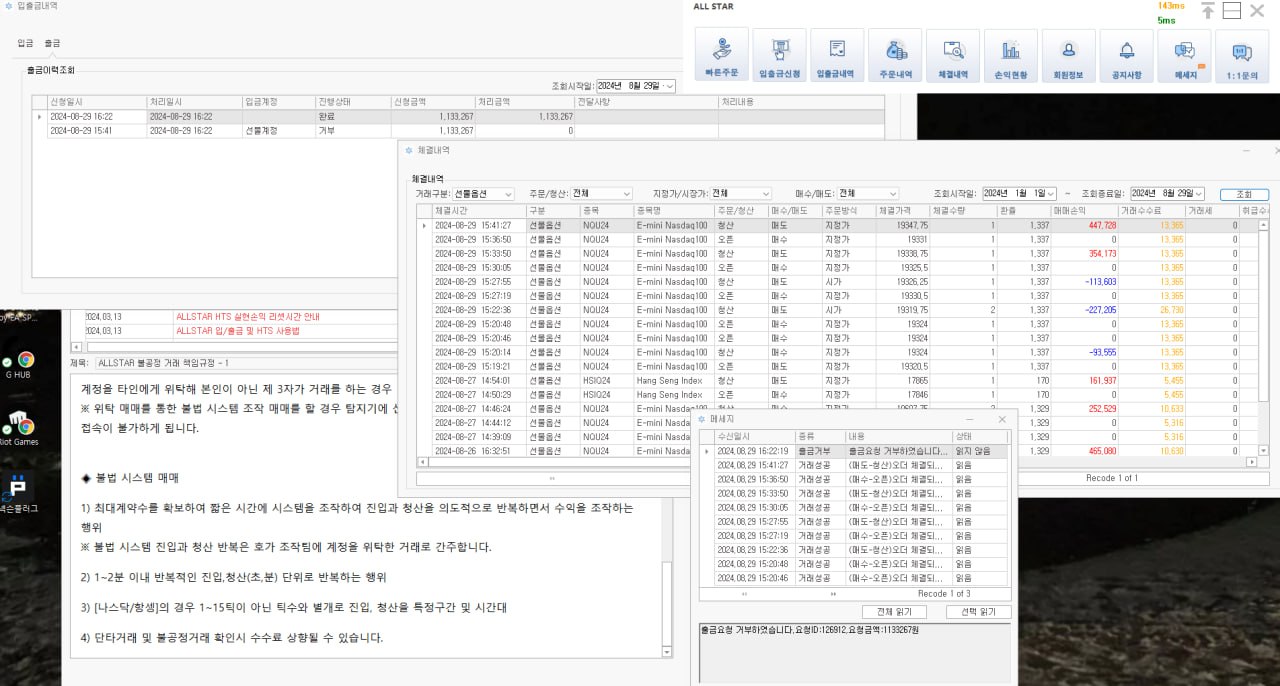Minimize the 메세지 window
Viewport: 1280px width, 686px height.
tap(971, 420)
